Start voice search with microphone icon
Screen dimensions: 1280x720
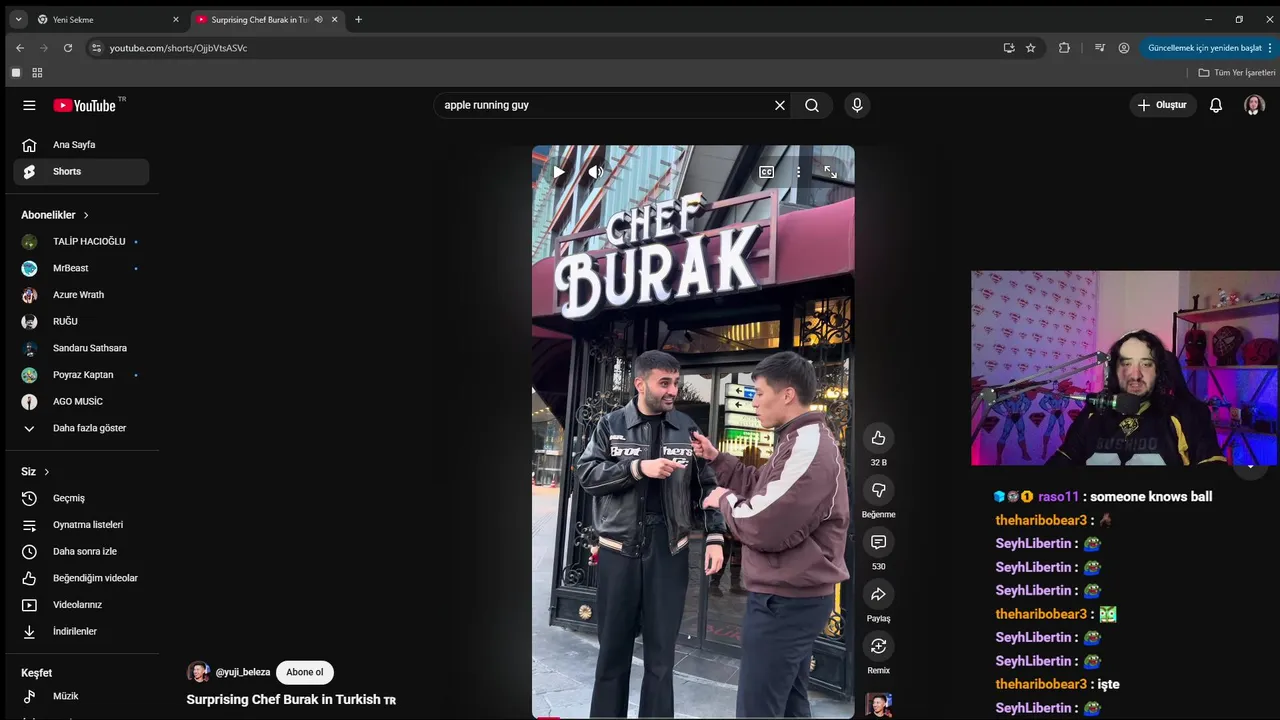click(x=857, y=105)
